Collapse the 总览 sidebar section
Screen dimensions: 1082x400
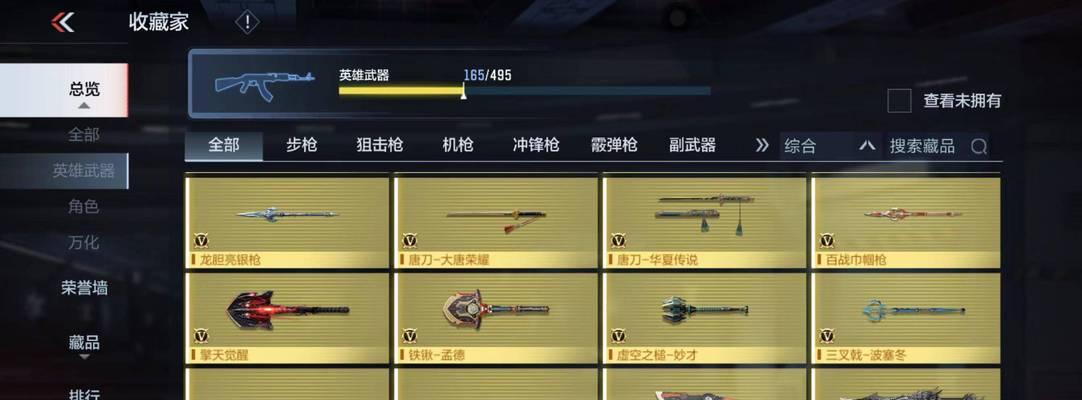tap(83, 90)
